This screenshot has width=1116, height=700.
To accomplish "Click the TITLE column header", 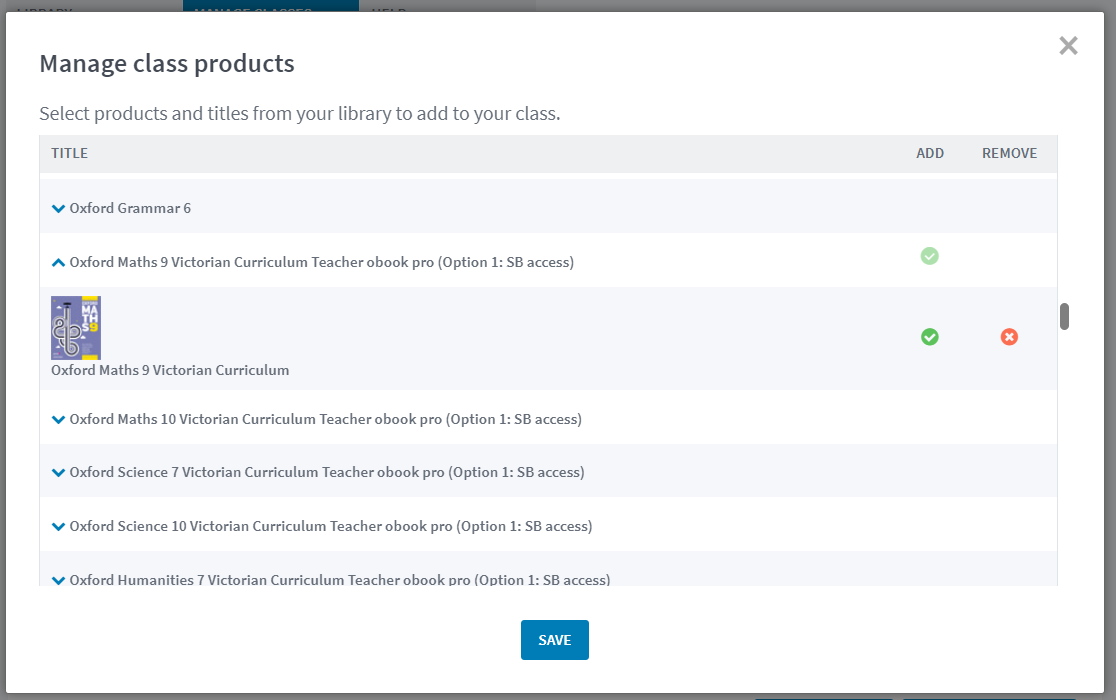I will (70, 154).
